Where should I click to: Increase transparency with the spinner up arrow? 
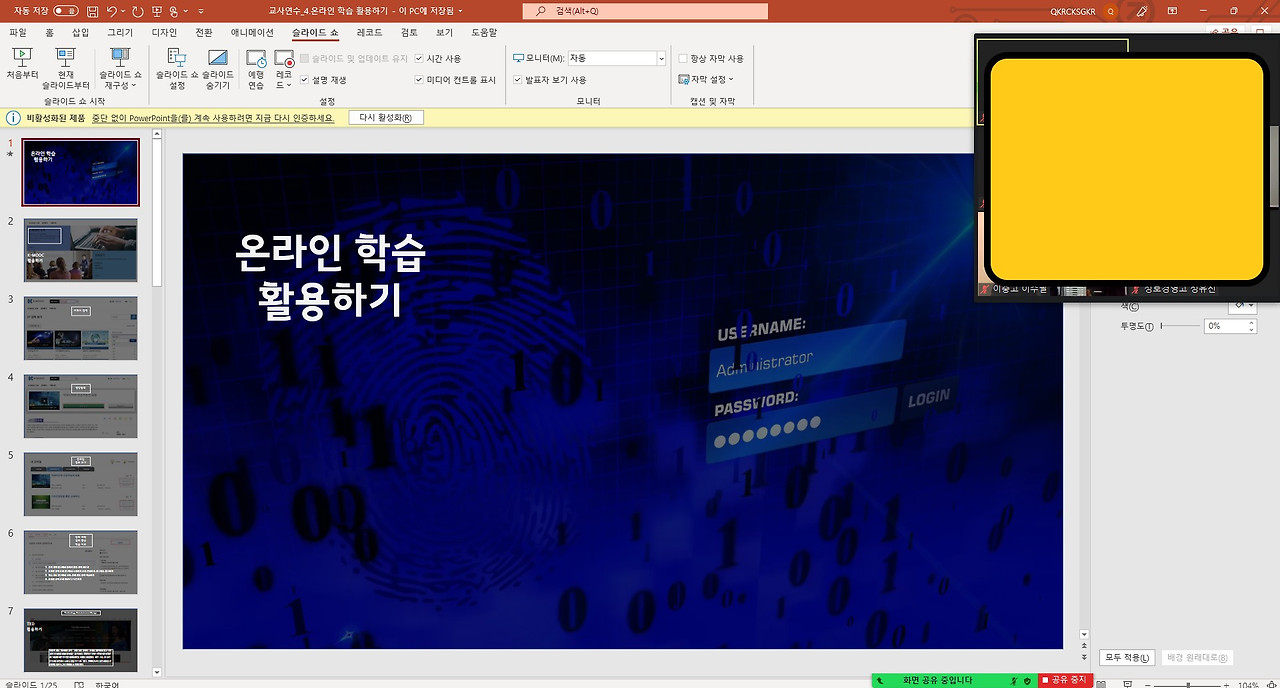point(1252,323)
